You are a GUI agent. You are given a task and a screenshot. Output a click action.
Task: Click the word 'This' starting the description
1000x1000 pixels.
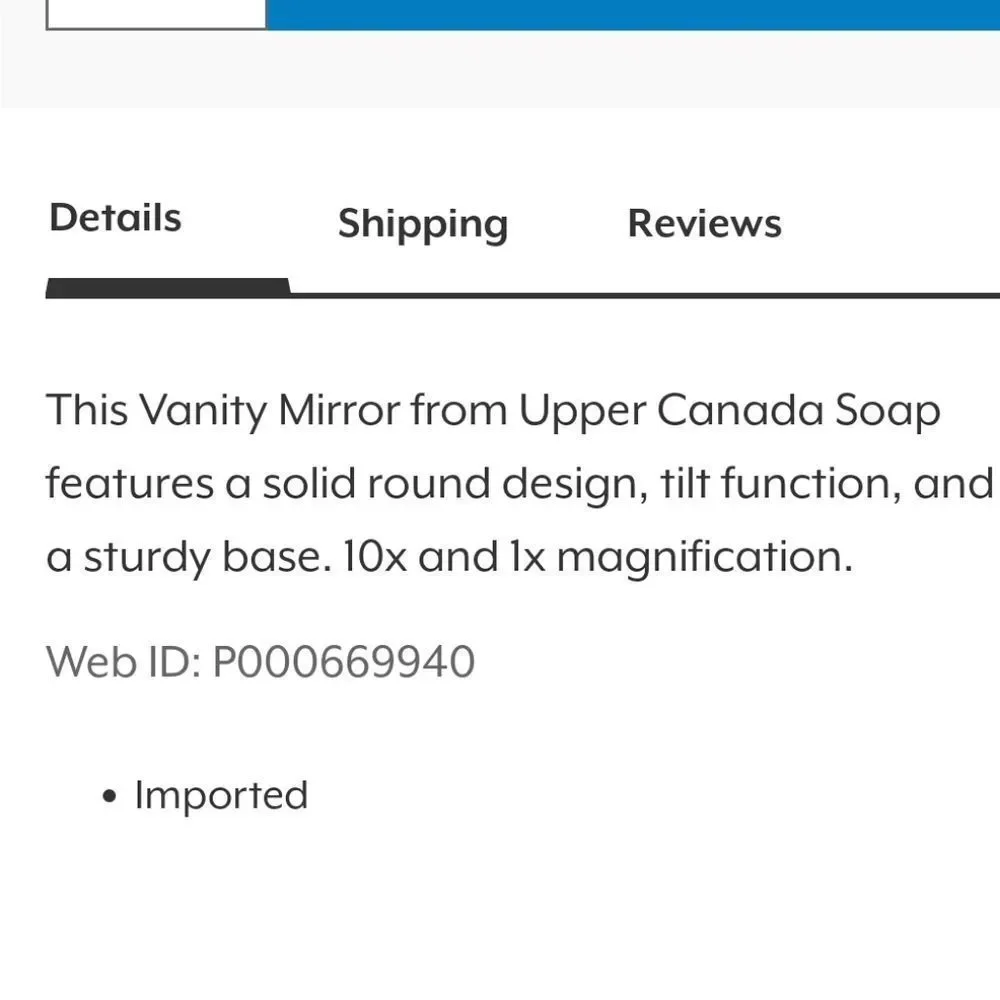pos(87,410)
